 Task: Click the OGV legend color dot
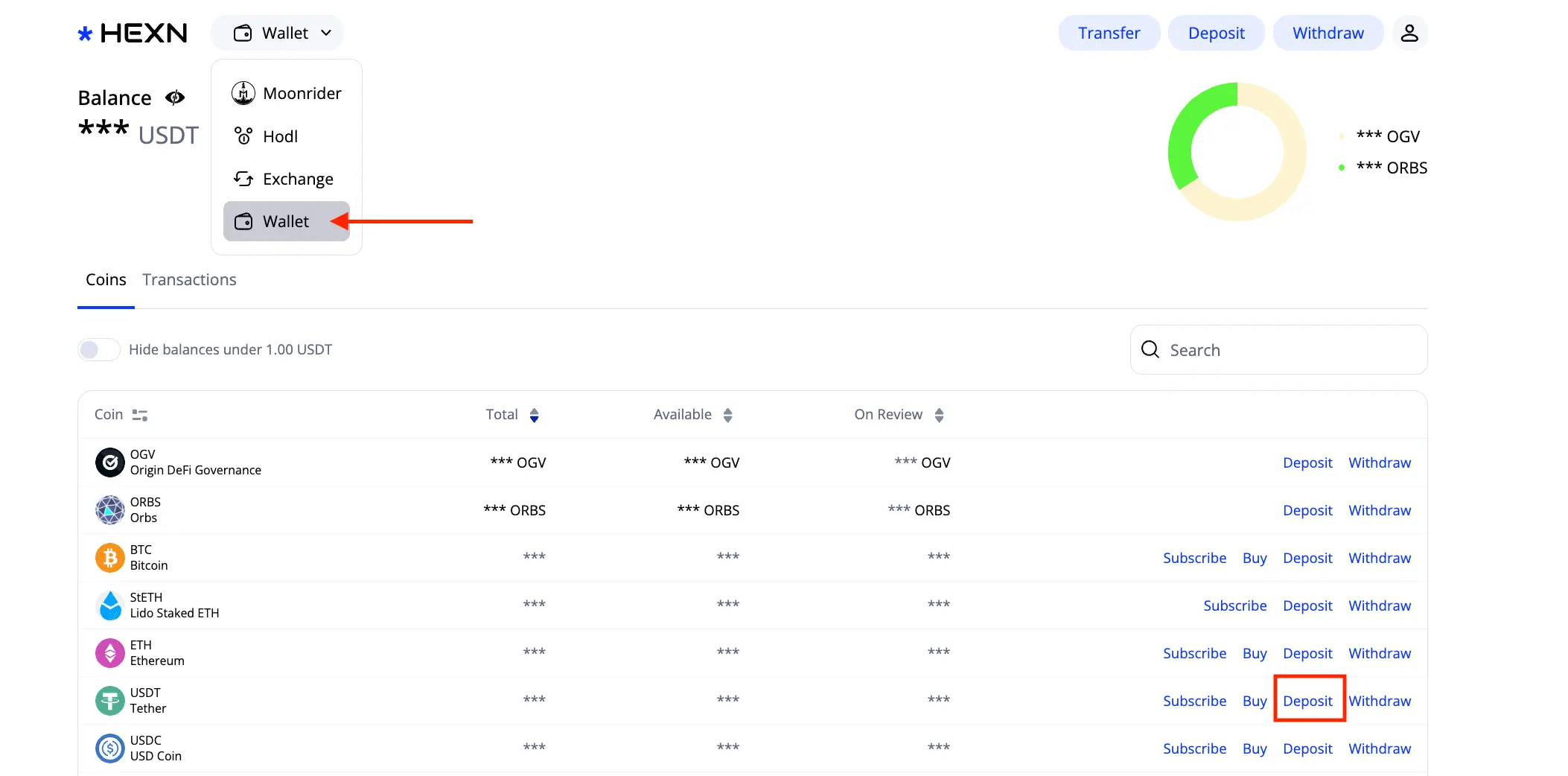point(1342,136)
